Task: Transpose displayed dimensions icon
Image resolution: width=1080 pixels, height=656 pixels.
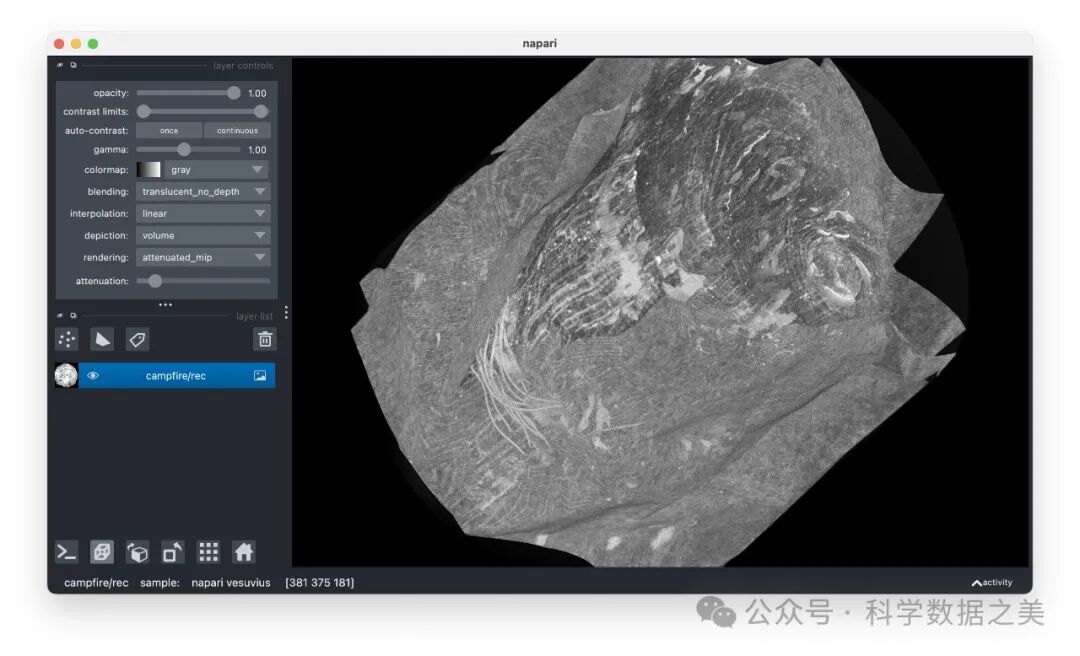Action: coord(173,552)
